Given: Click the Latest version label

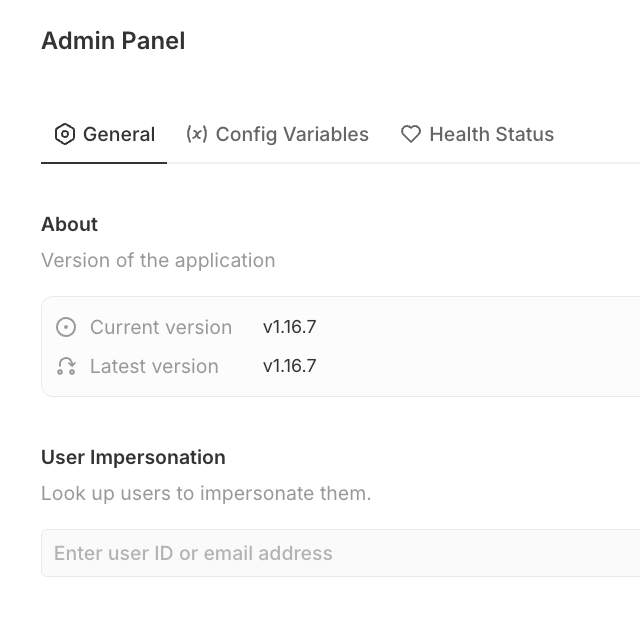Looking at the screenshot, I should pyautogui.click(x=154, y=366).
